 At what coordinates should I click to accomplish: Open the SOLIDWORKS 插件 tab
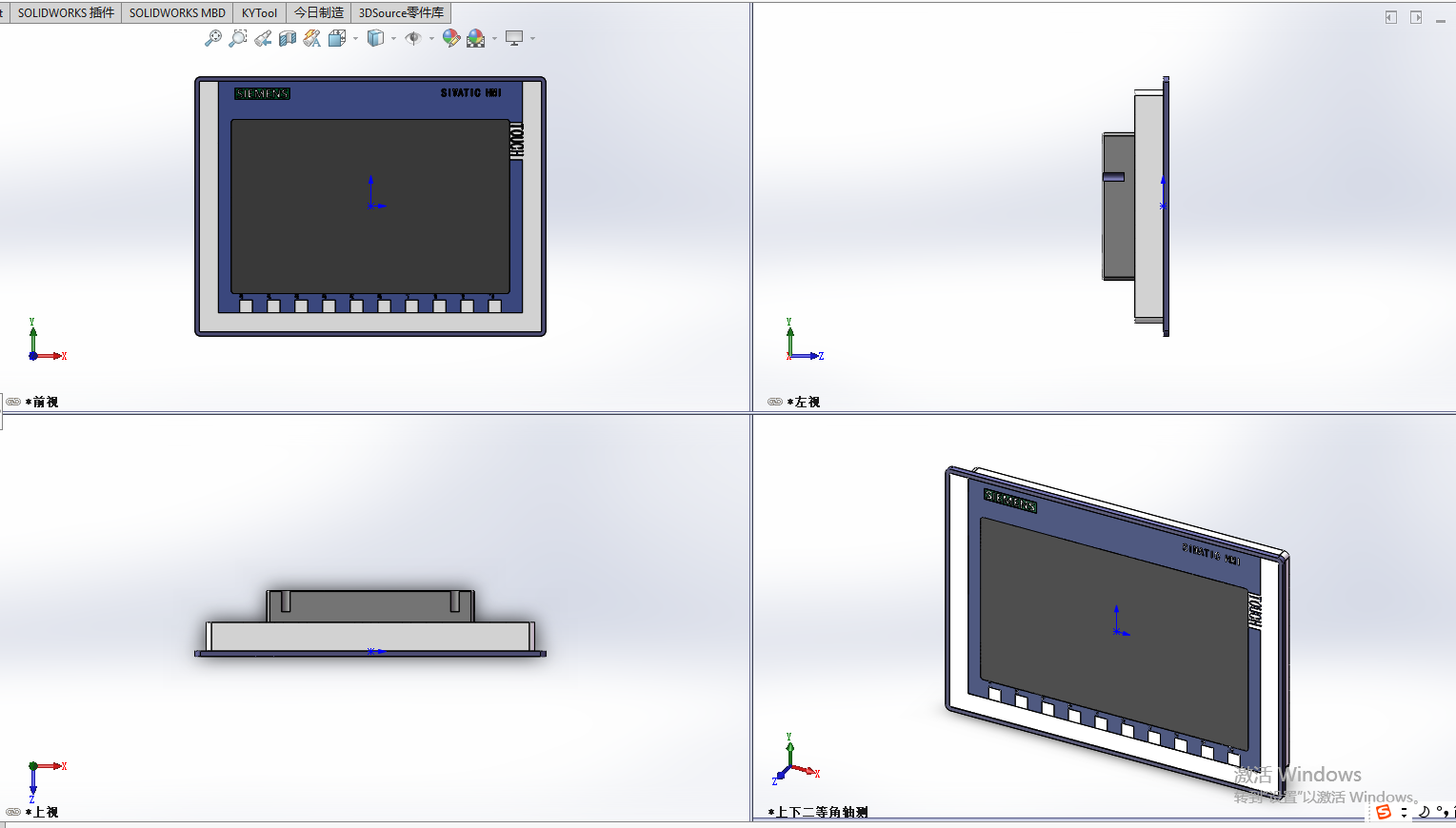coord(66,12)
